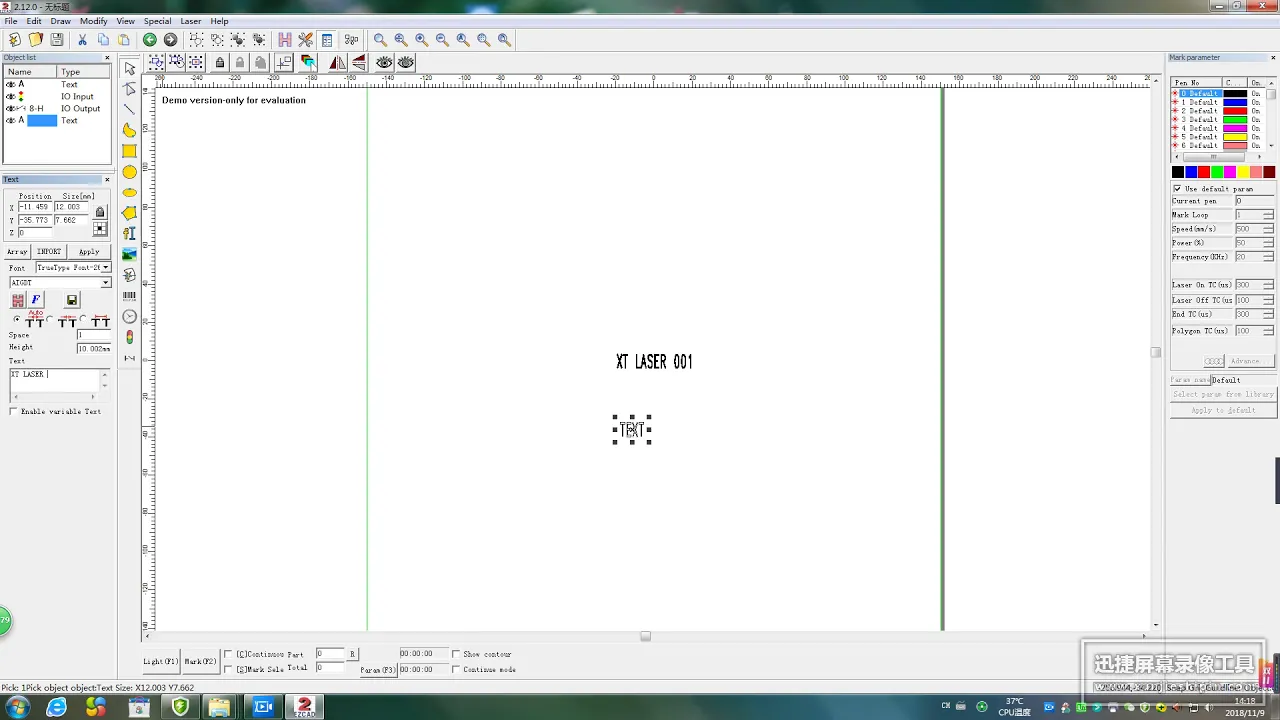Click the Height input field
The height and width of the screenshot is (720, 1280).
[x=94, y=349]
